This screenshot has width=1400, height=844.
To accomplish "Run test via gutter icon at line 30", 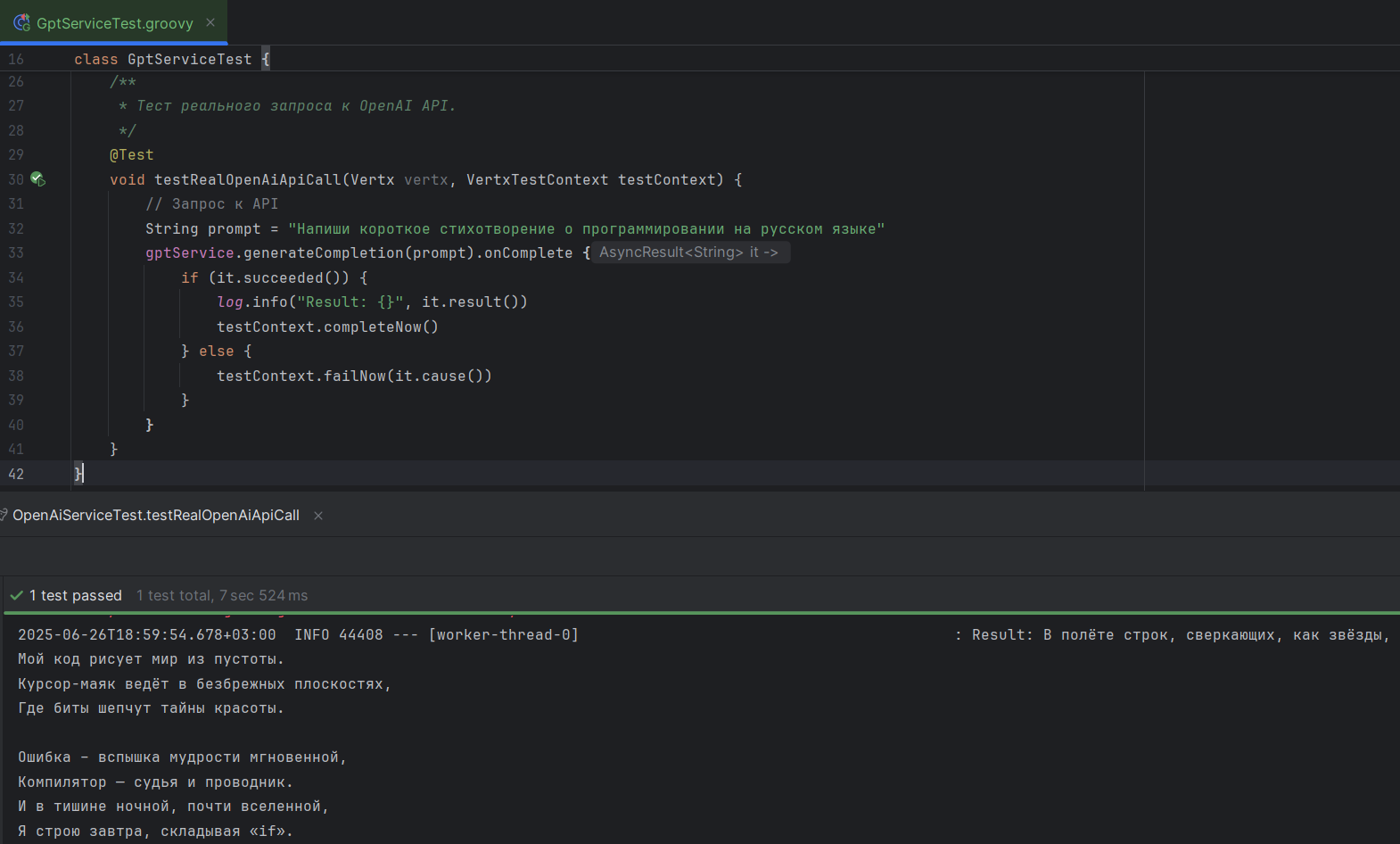I will (37, 179).
